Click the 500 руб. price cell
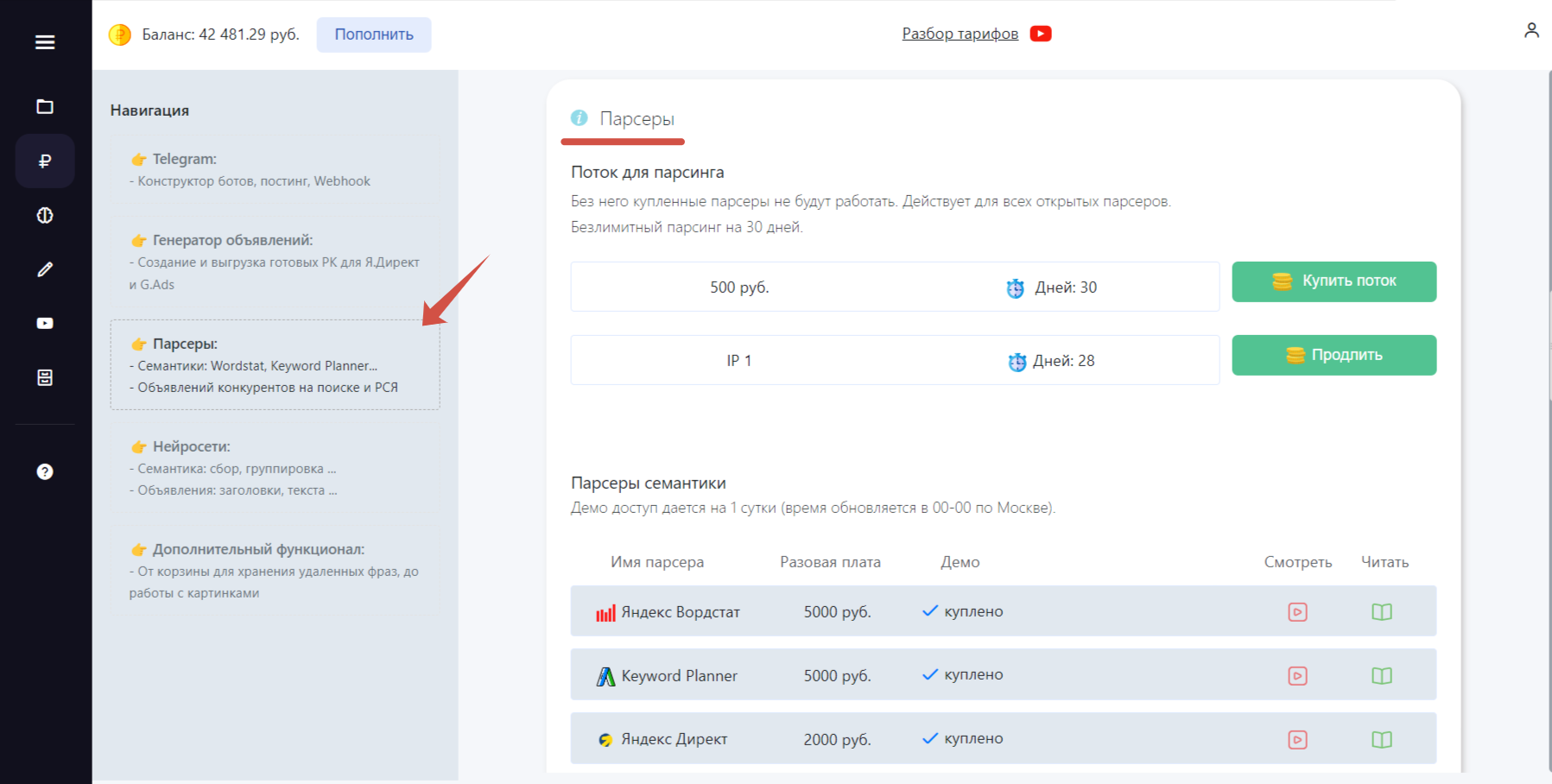This screenshot has width=1552, height=784. 739,288
